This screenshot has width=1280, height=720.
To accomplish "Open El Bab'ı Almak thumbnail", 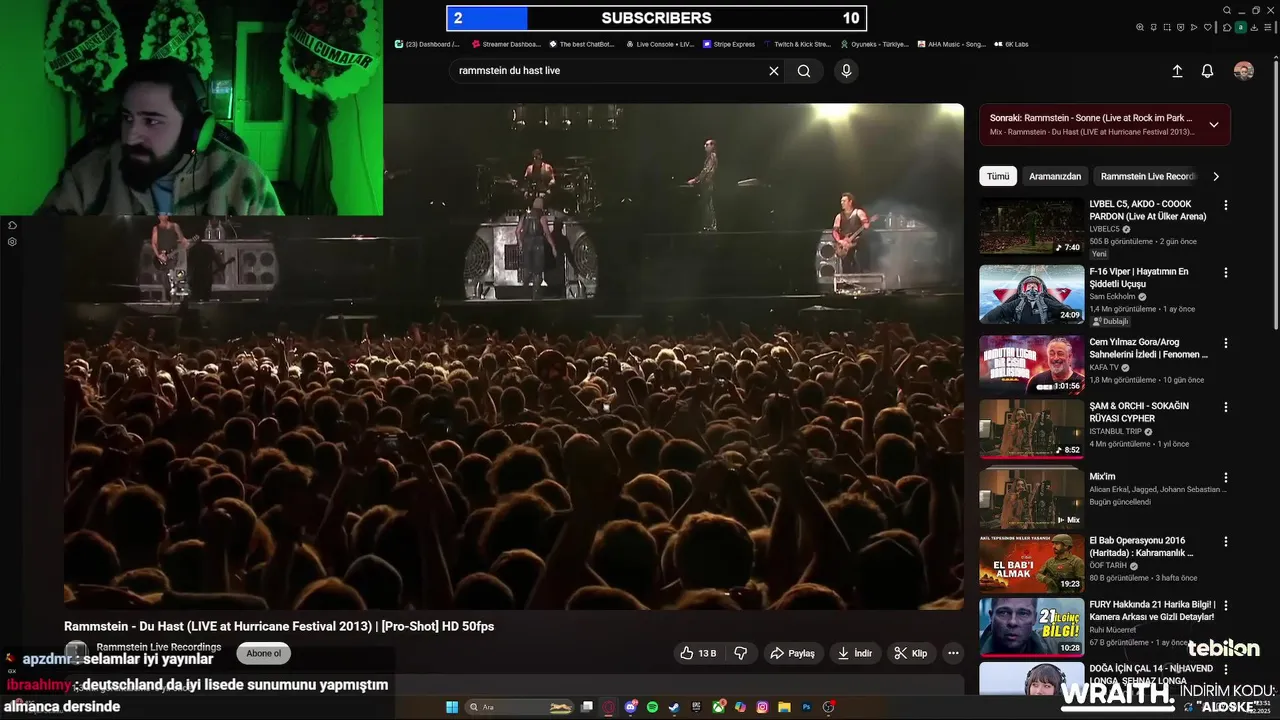I will point(1031,563).
